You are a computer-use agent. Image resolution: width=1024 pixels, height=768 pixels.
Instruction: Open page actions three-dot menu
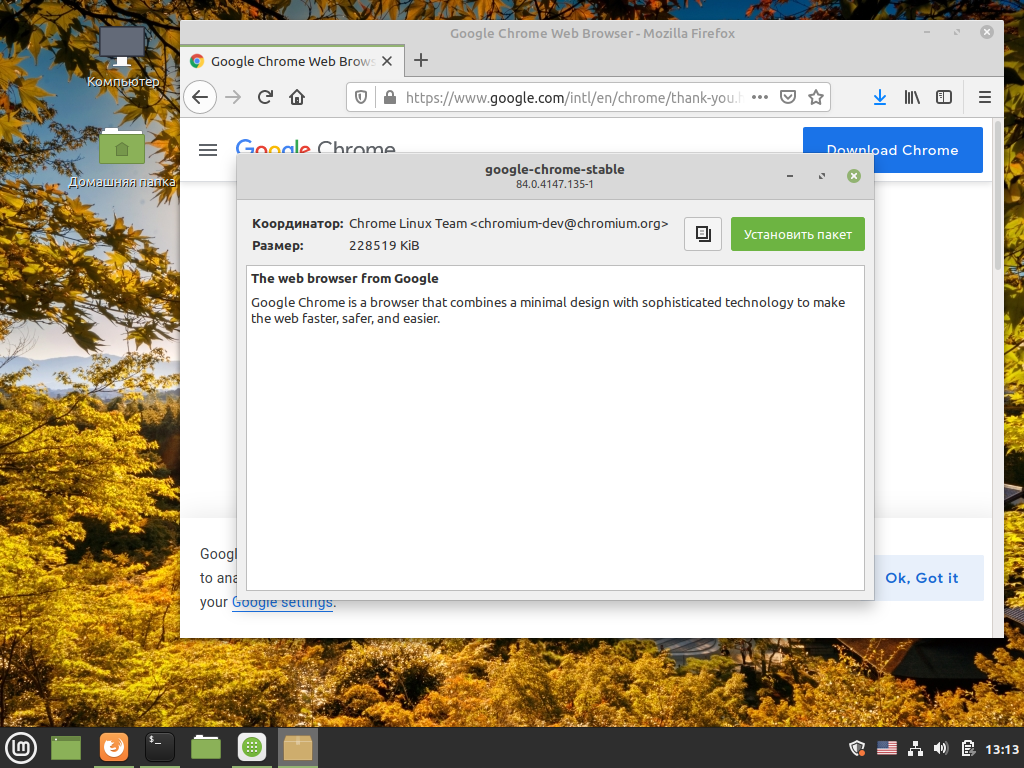click(760, 97)
